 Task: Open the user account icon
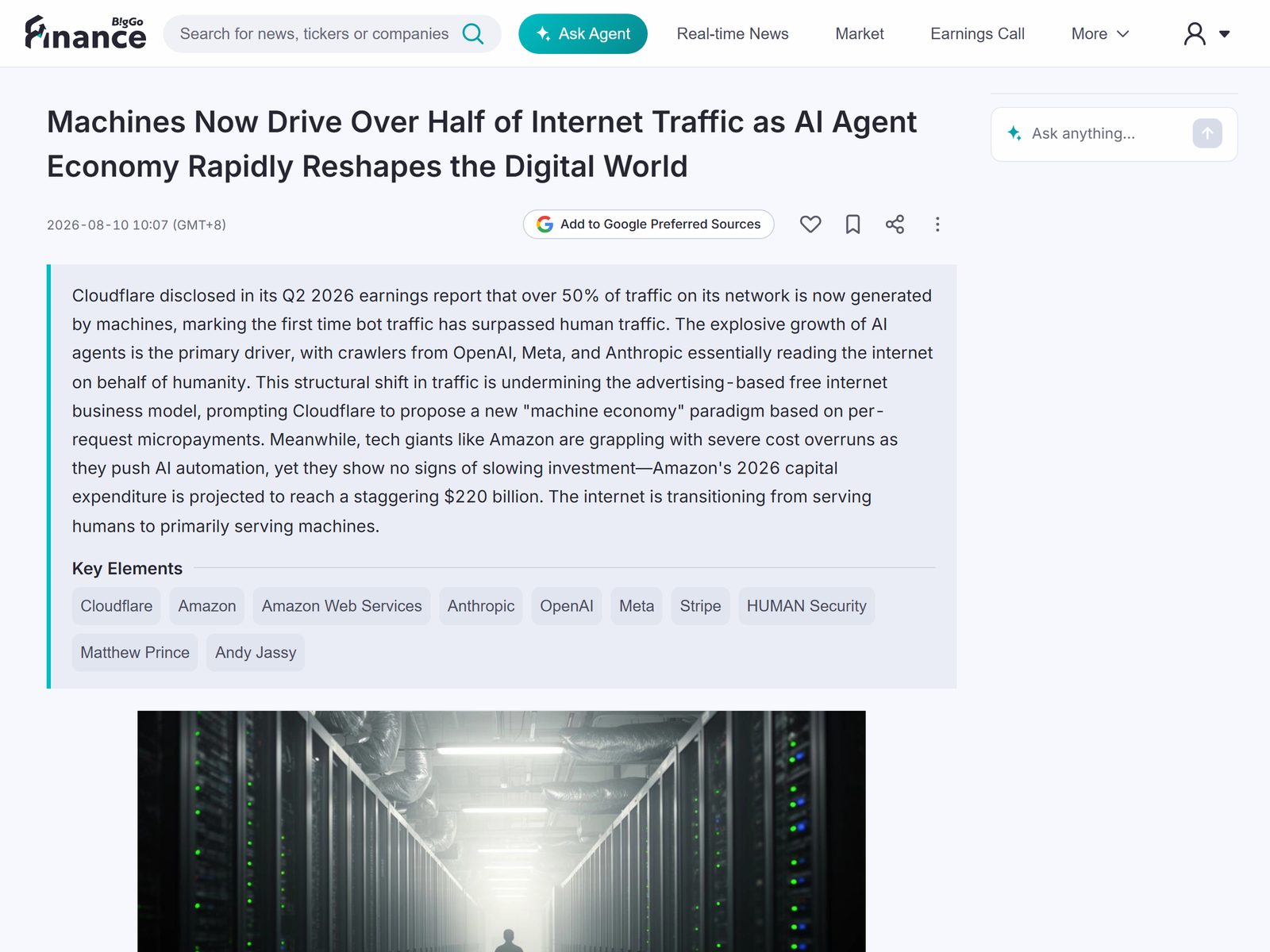click(x=1195, y=34)
